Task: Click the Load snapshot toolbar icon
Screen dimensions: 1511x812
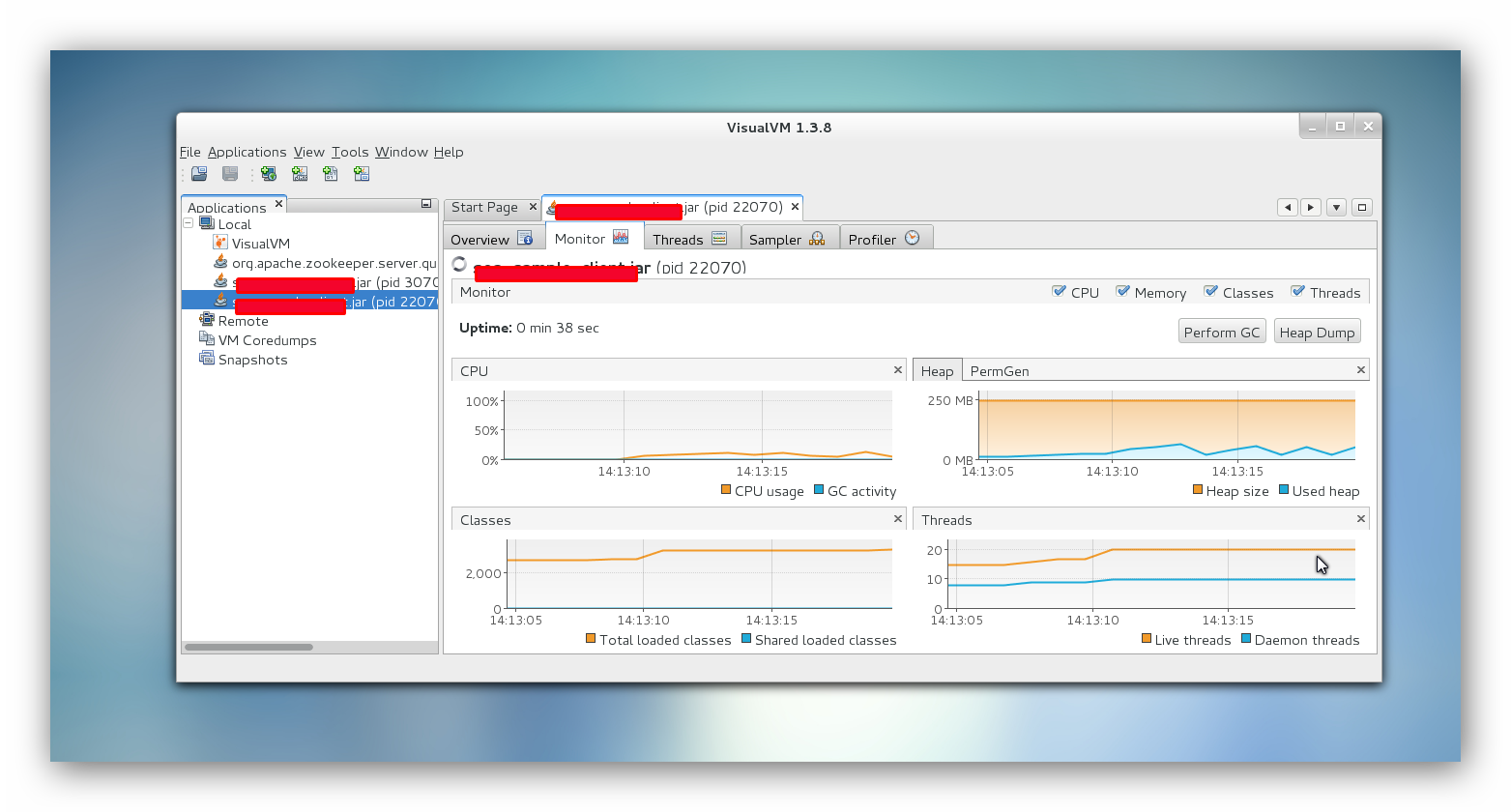Action: coord(199,174)
